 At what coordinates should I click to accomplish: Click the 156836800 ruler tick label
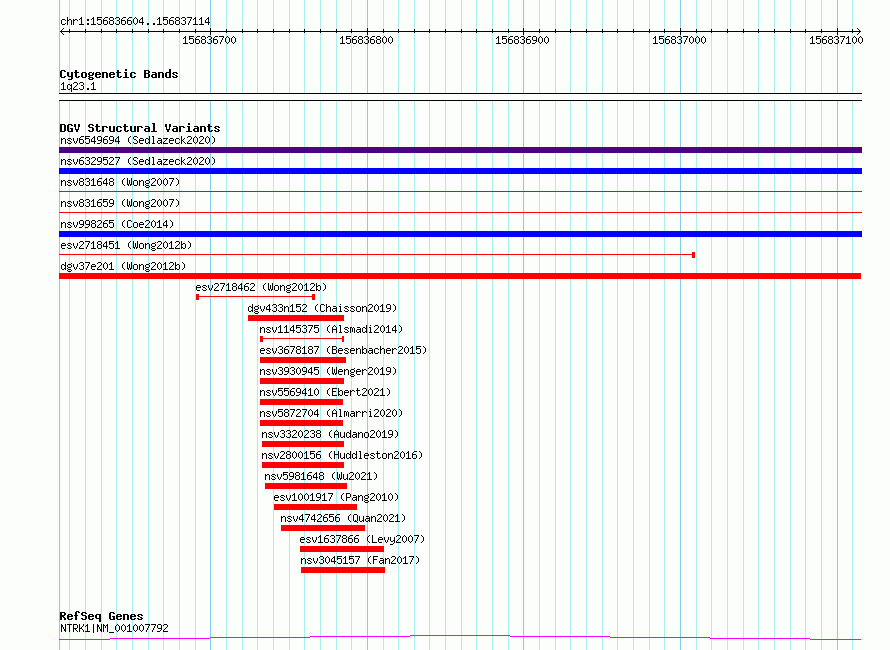click(x=366, y=40)
